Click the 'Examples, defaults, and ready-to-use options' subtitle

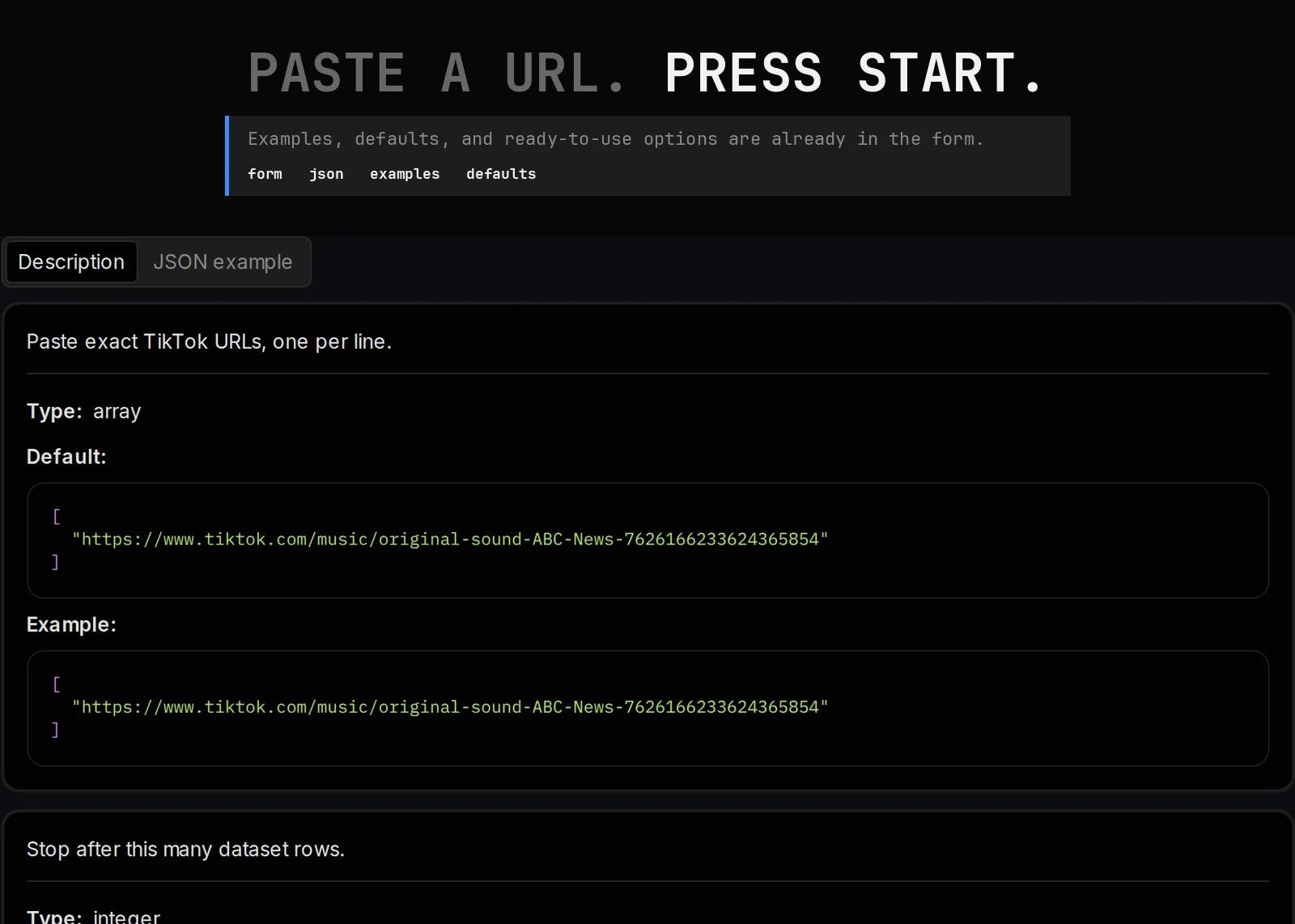pos(615,139)
